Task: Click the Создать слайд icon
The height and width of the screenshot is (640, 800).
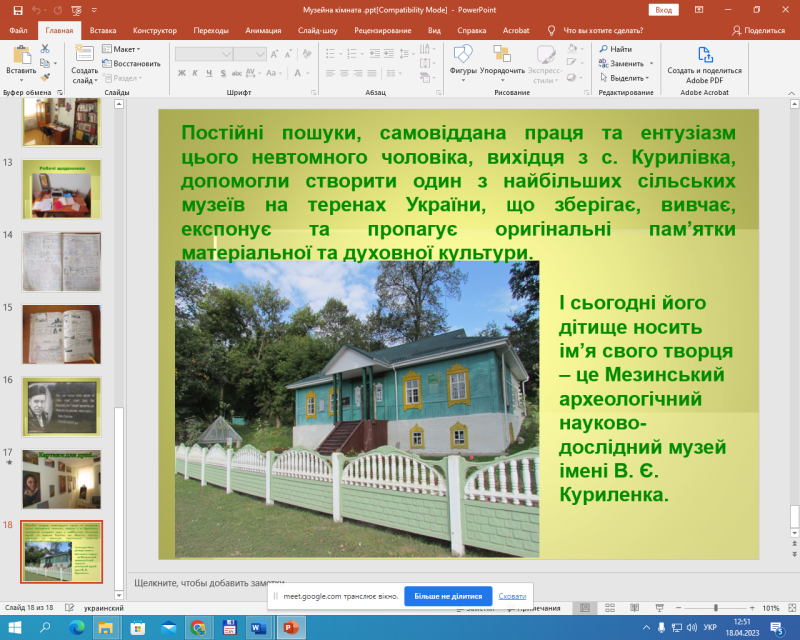Action: pos(84,54)
